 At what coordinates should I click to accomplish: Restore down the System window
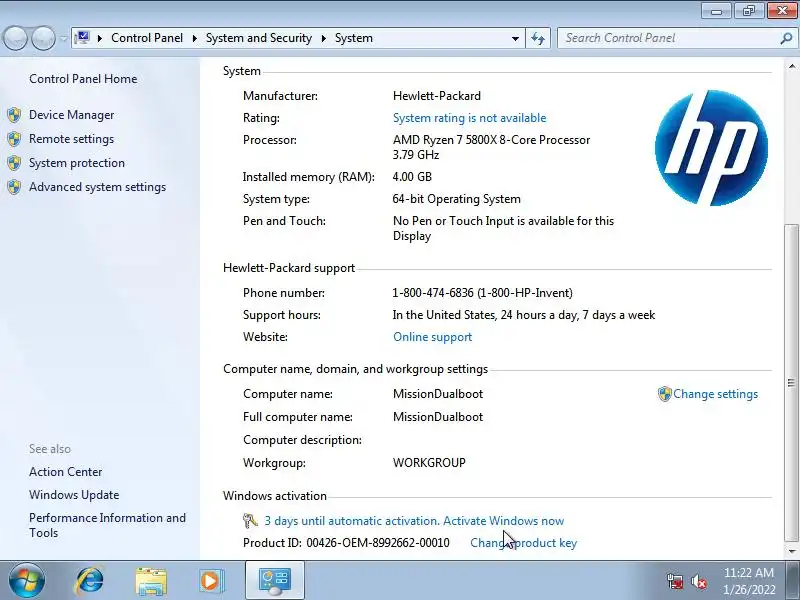pos(749,10)
